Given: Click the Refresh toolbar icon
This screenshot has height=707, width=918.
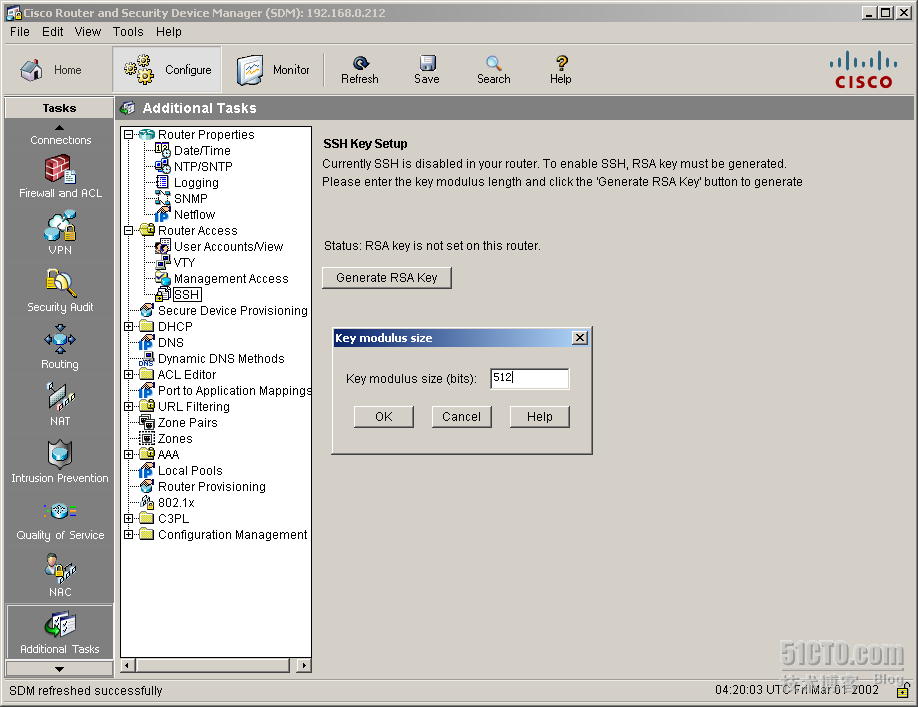Looking at the screenshot, I should (x=359, y=70).
